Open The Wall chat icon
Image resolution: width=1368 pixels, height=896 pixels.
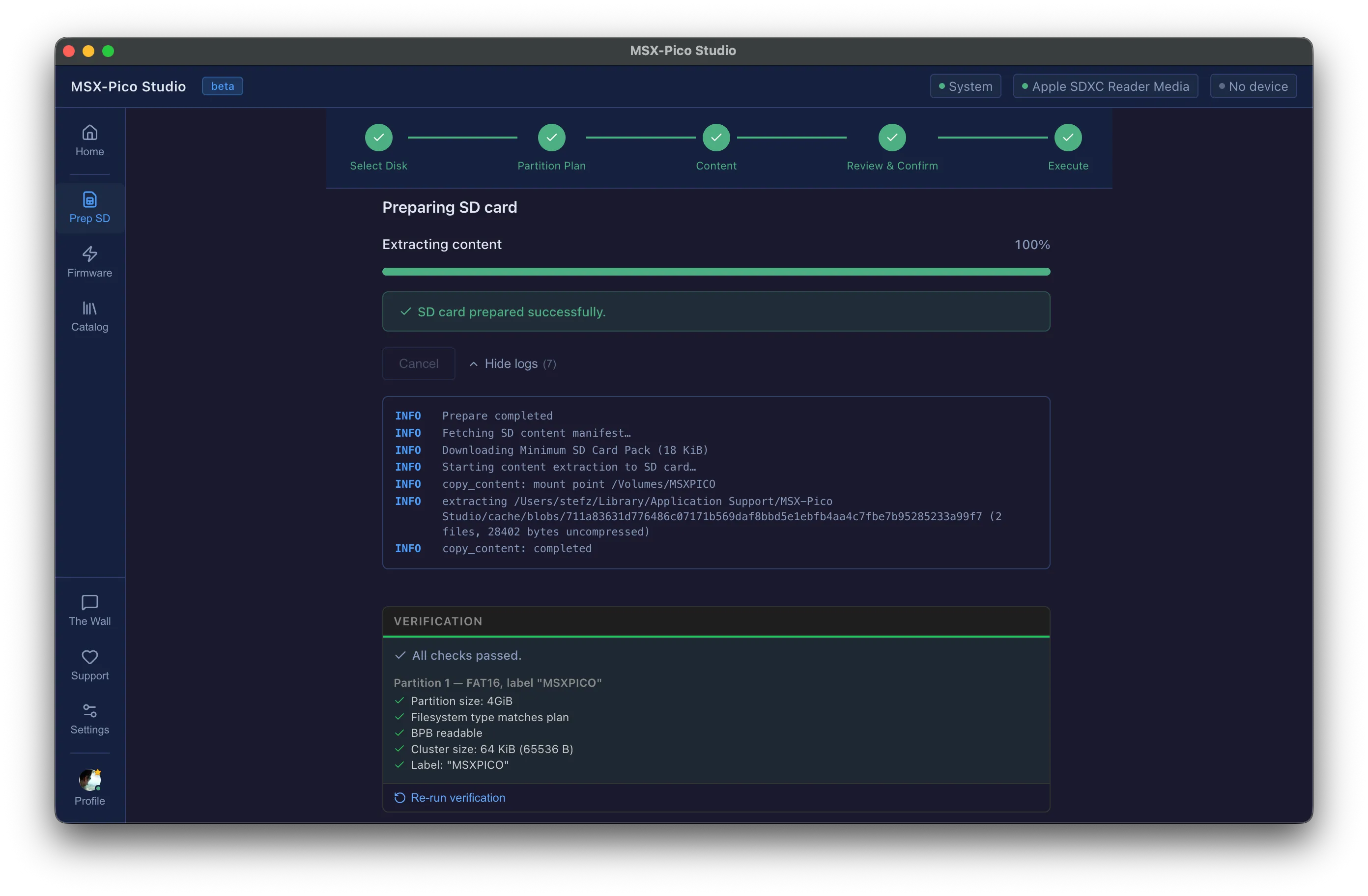[89, 602]
